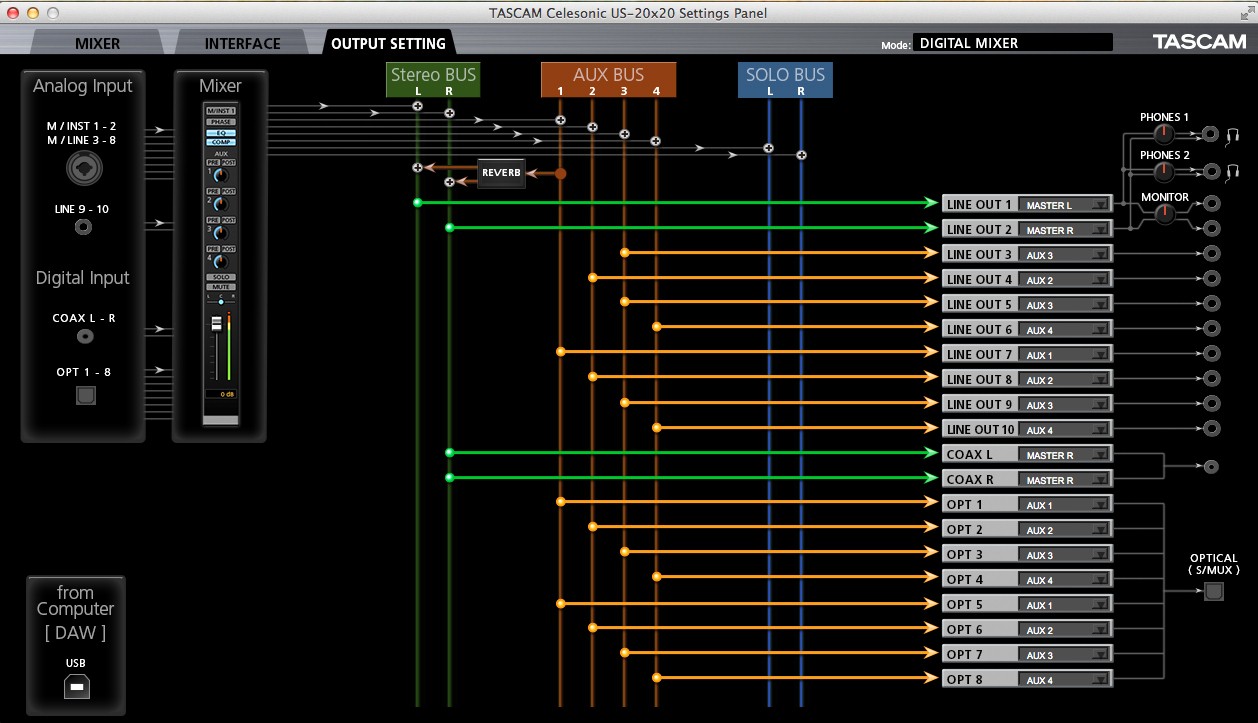Screen dimensions: 1258x723
Task: Set AUX 1 send to PRE
Action: click(213, 162)
